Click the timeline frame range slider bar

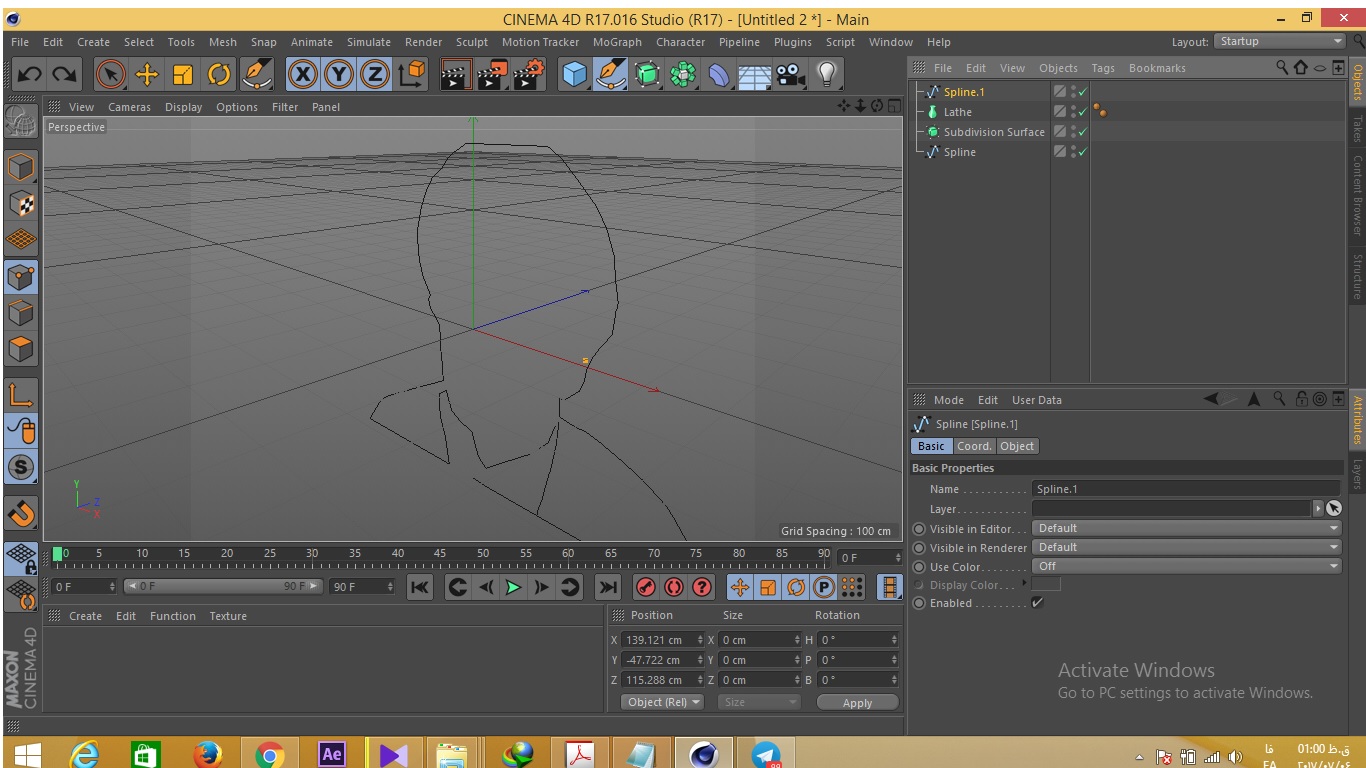pyautogui.click(x=223, y=586)
